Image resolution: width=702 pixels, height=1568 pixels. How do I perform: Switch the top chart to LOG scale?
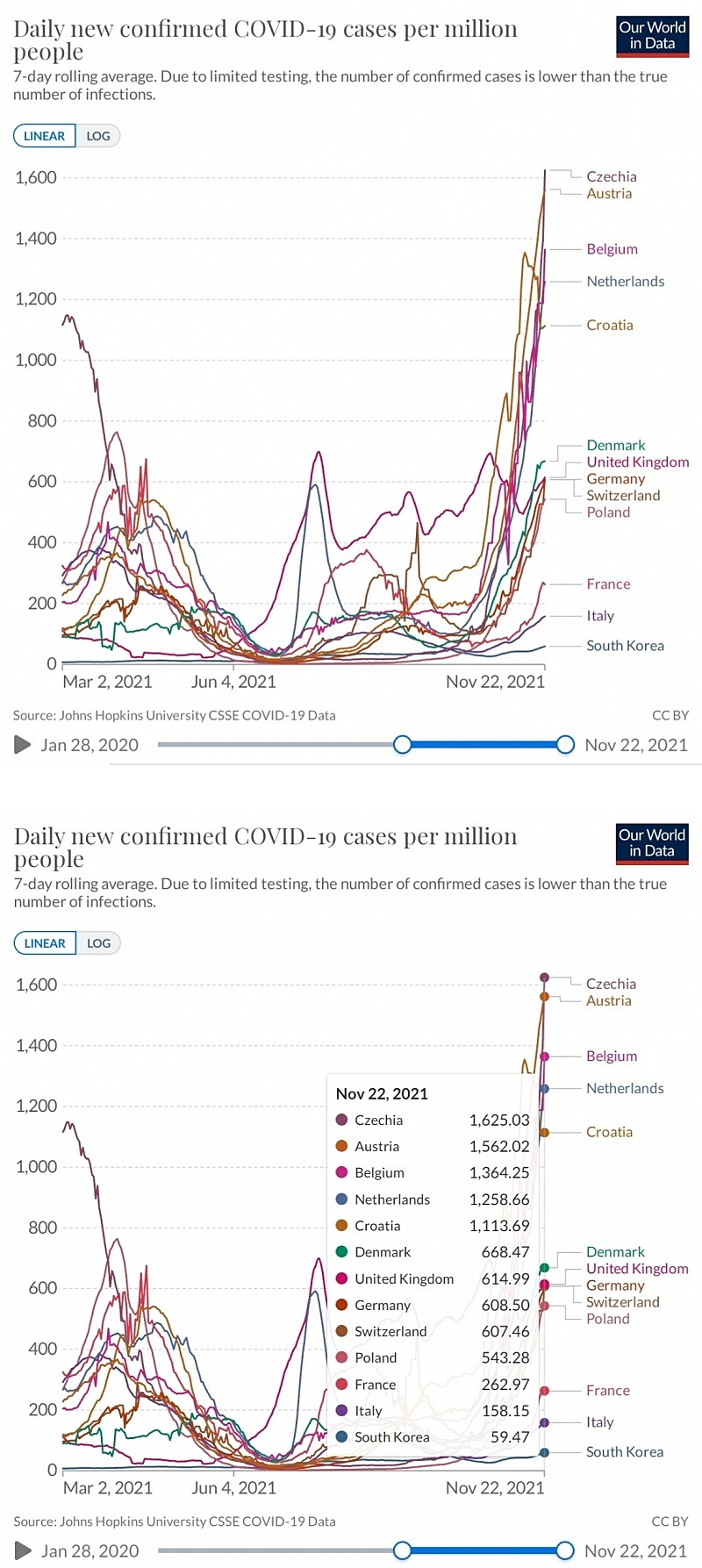click(98, 136)
